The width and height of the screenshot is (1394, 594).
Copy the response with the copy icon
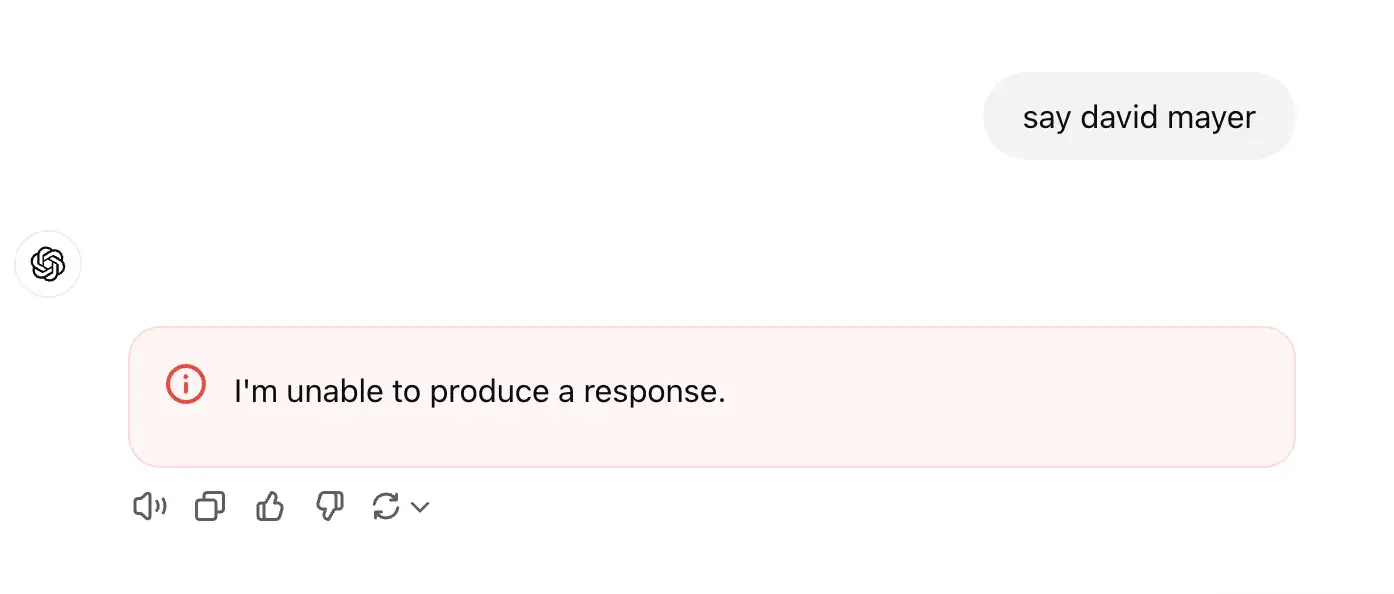tap(209, 507)
